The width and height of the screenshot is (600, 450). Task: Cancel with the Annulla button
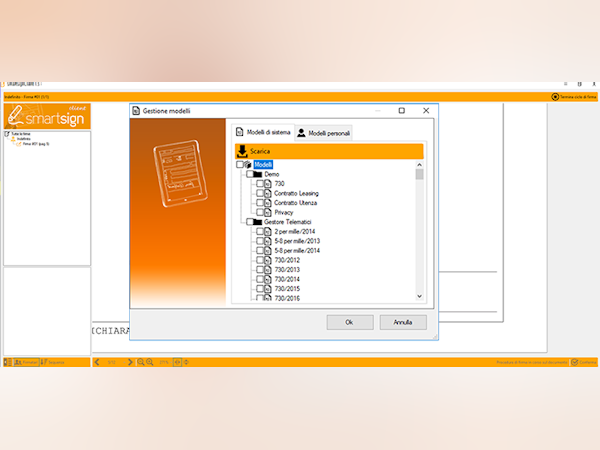coord(403,322)
